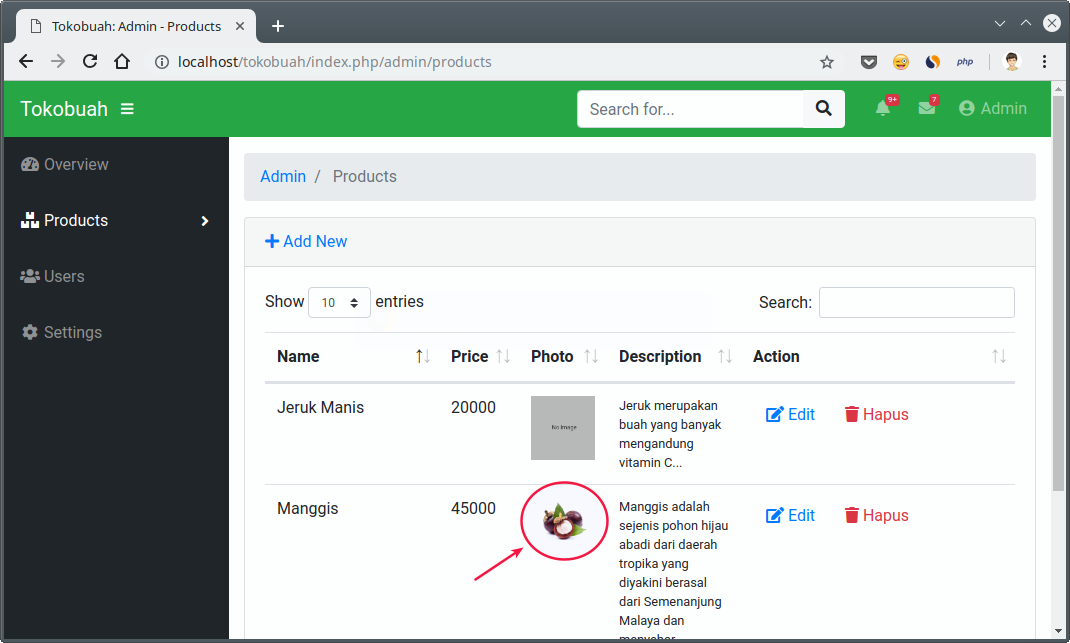Go to browser home page icon
The image size is (1070, 643).
122,61
